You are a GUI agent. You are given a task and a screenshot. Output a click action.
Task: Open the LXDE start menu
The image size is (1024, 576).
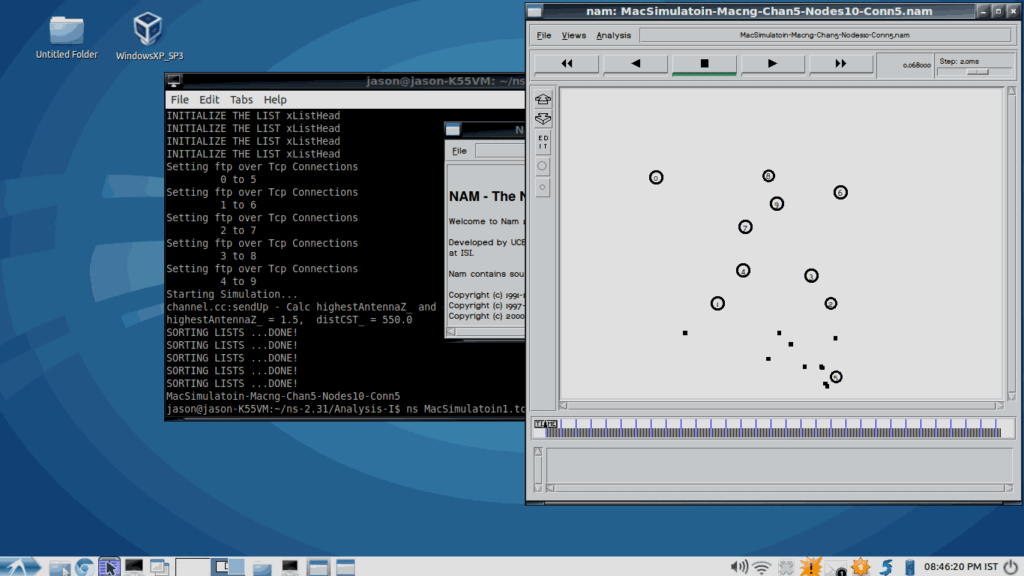22,567
